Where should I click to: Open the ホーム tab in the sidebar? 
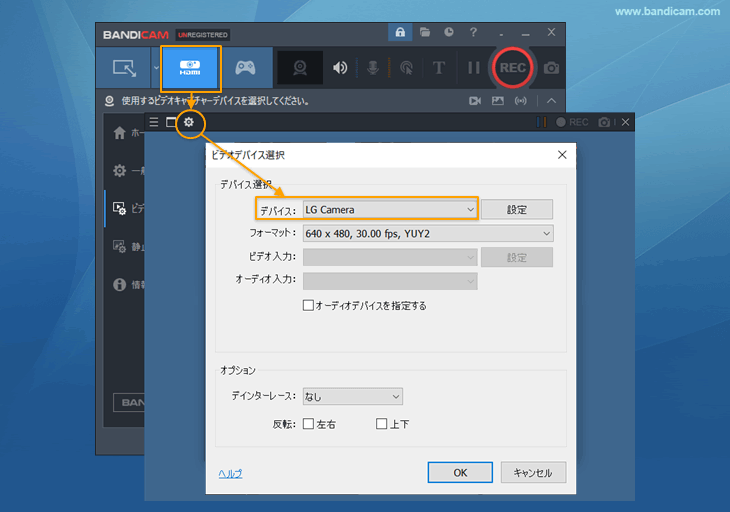point(120,133)
